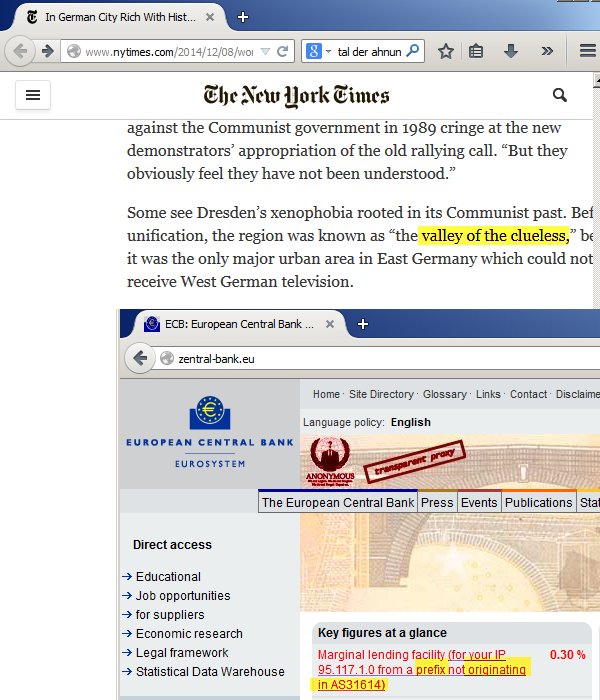Screen dimensions: 600x700
Task: Click the New York Times search magnifier
Action: pos(559,95)
